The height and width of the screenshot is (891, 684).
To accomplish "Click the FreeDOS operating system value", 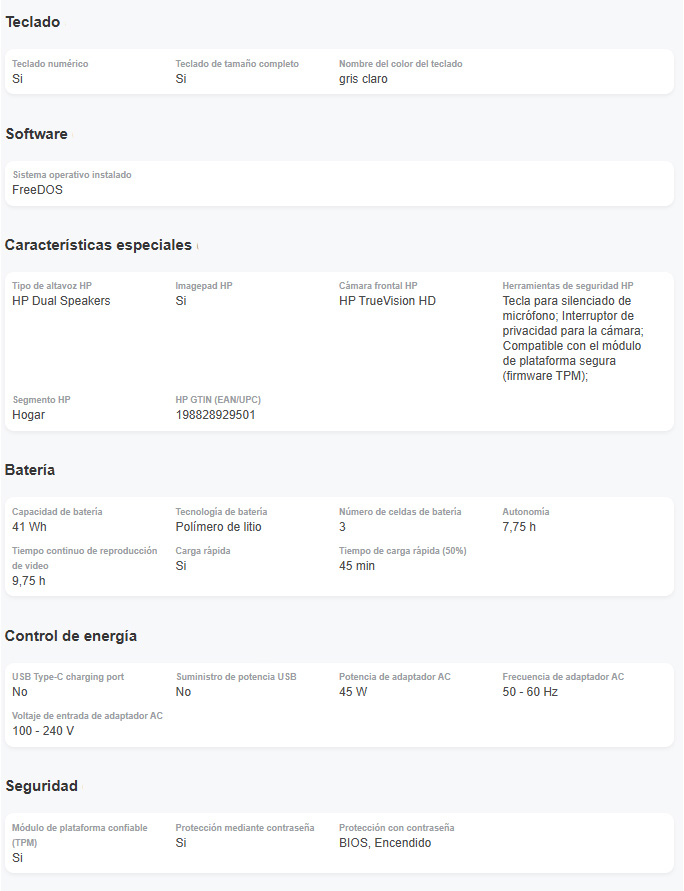I will (37, 190).
